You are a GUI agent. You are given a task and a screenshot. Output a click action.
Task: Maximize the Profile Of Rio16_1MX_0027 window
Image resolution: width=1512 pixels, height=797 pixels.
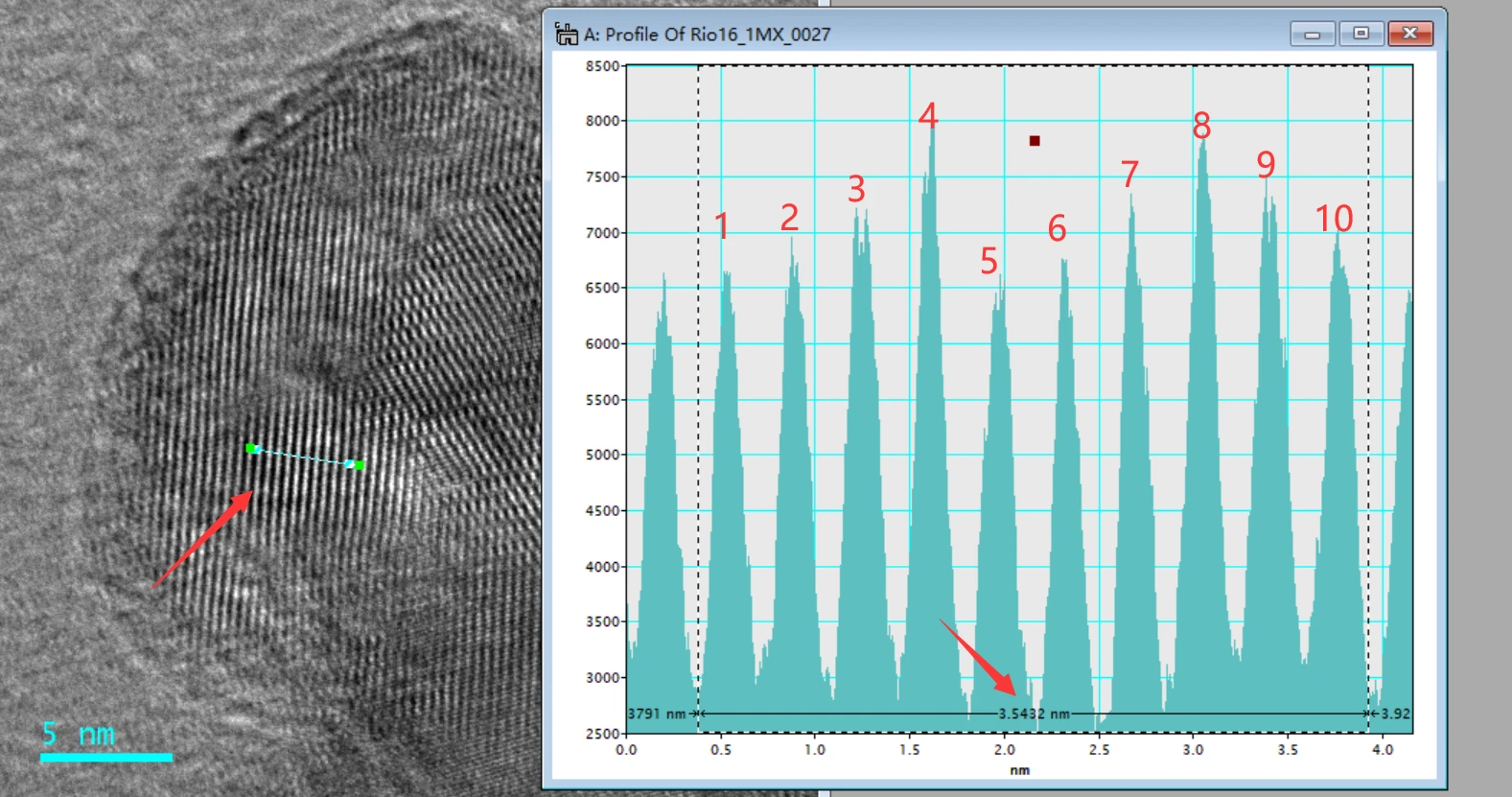tap(1361, 34)
